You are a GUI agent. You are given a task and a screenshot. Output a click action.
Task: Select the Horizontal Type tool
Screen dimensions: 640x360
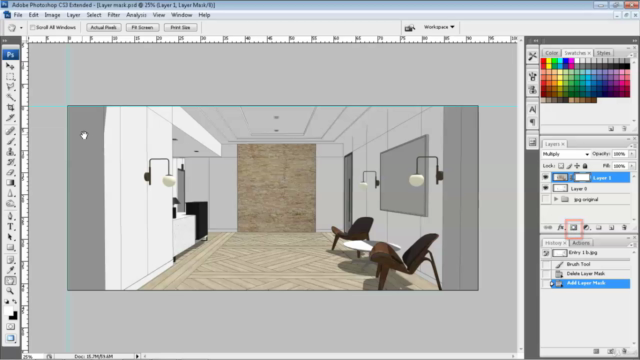[10, 227]
